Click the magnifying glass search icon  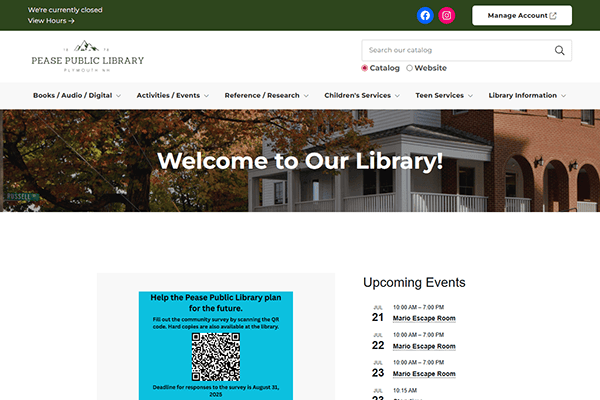point(559,50)
